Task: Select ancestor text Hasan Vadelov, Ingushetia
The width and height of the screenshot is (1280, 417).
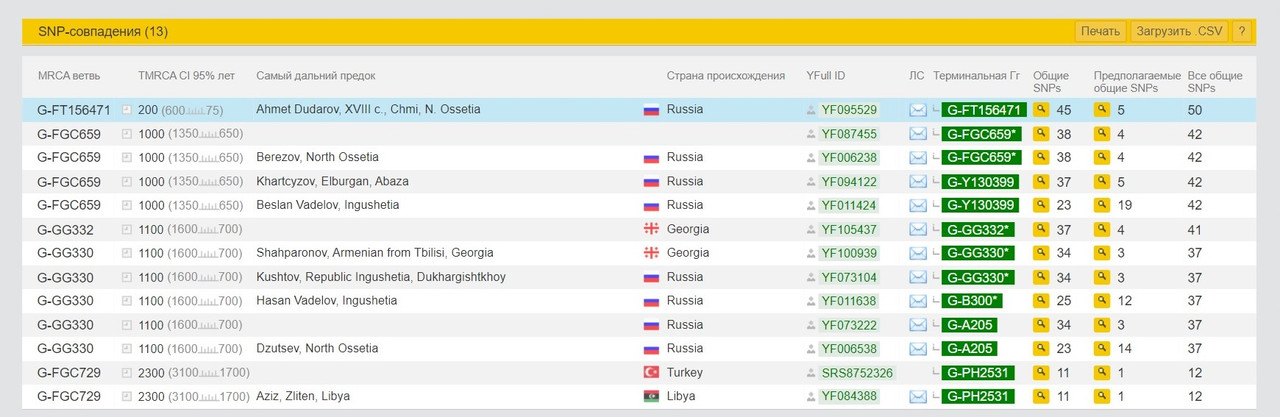Action: pyautogui.click(x=326, y=301)
